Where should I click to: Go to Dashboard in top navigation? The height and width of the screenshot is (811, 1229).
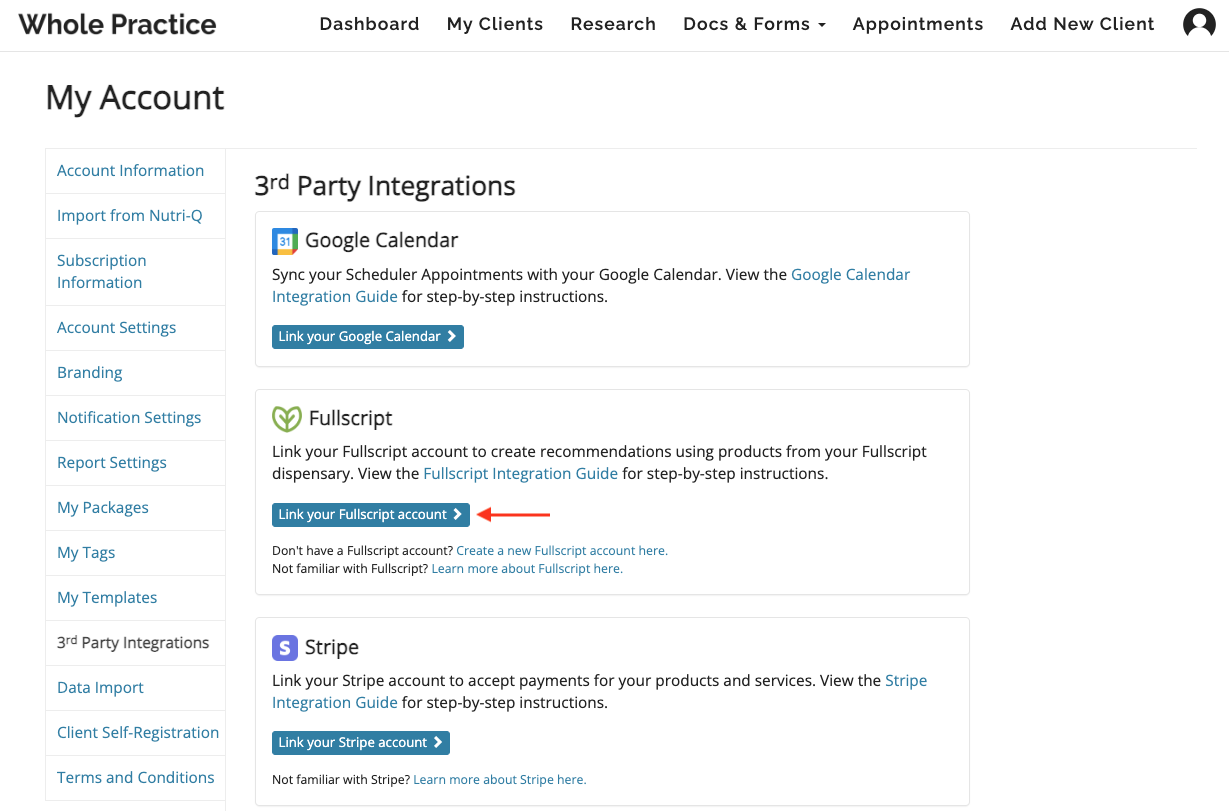[x=369, y=24]
